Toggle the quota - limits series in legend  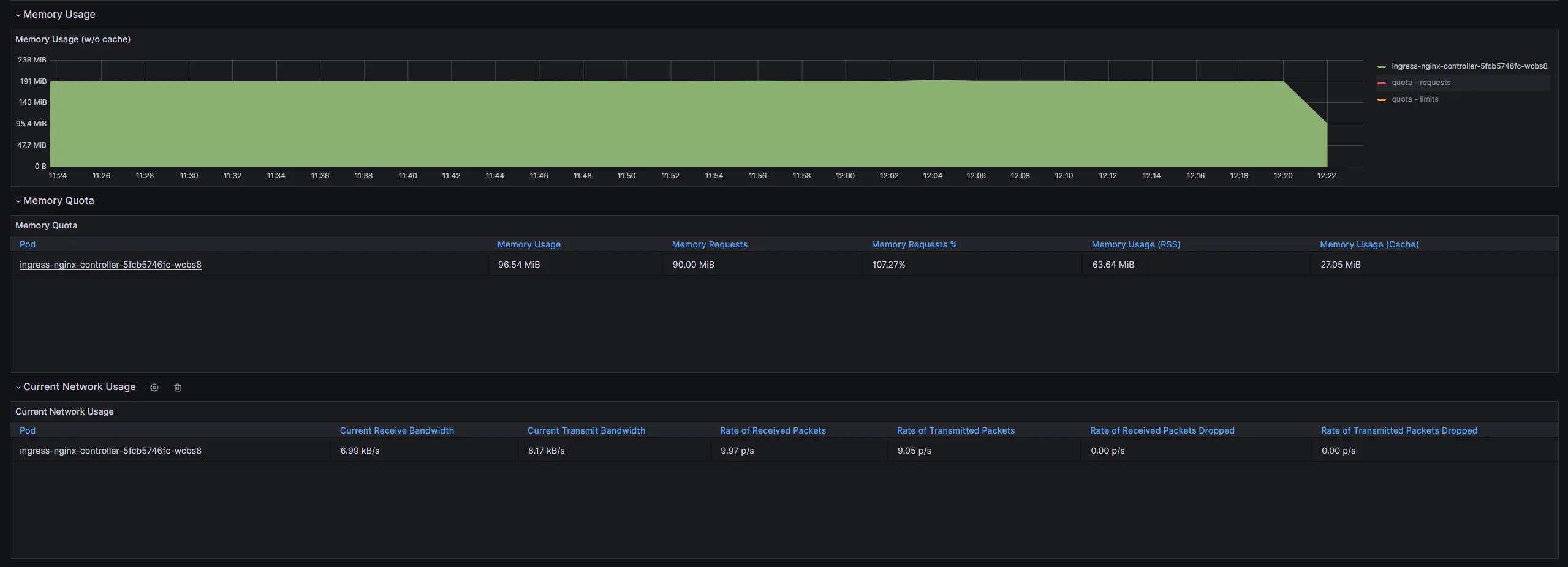tap(1415, 99)
